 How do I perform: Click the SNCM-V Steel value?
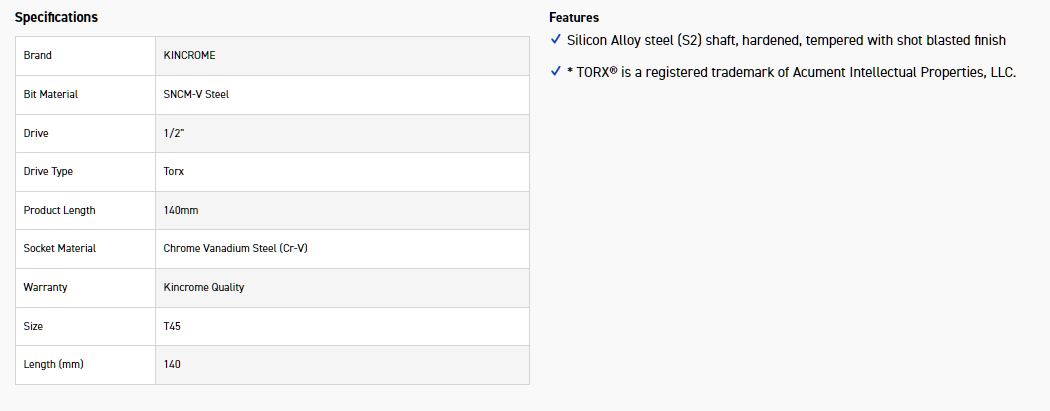pos(197,95)
